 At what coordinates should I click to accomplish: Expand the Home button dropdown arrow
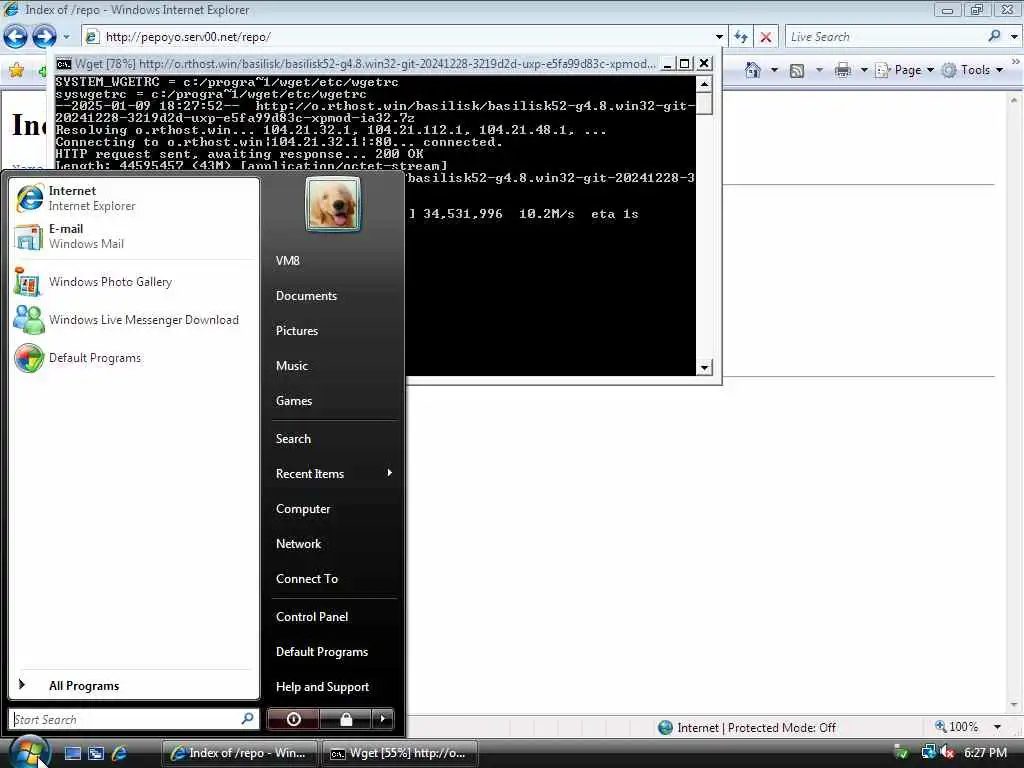774,70
